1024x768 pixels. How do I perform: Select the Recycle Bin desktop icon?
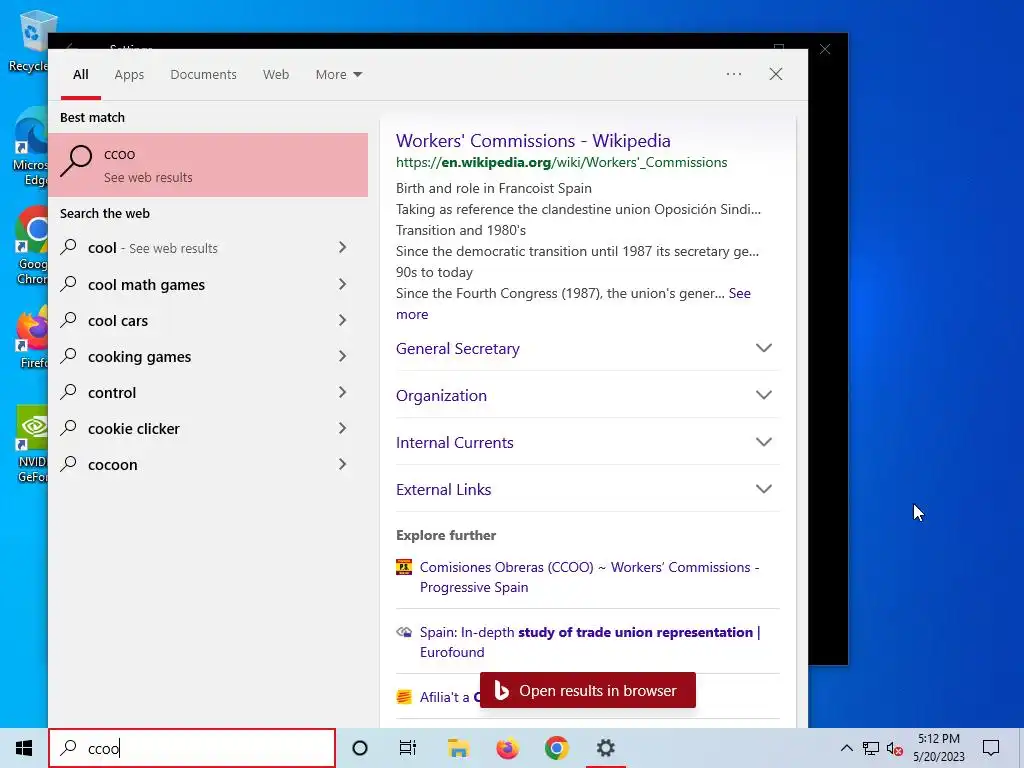click(x=29, y=40)
